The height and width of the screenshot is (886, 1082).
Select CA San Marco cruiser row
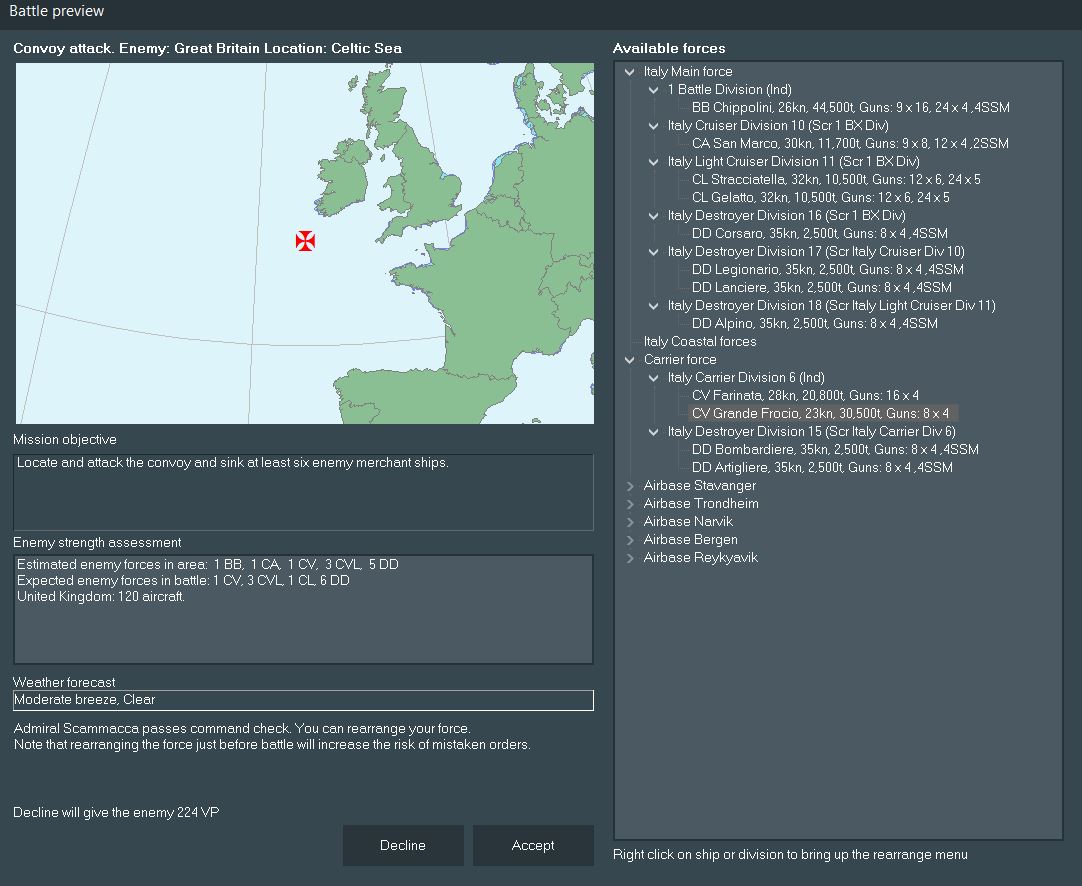click(x=850, y=144)
